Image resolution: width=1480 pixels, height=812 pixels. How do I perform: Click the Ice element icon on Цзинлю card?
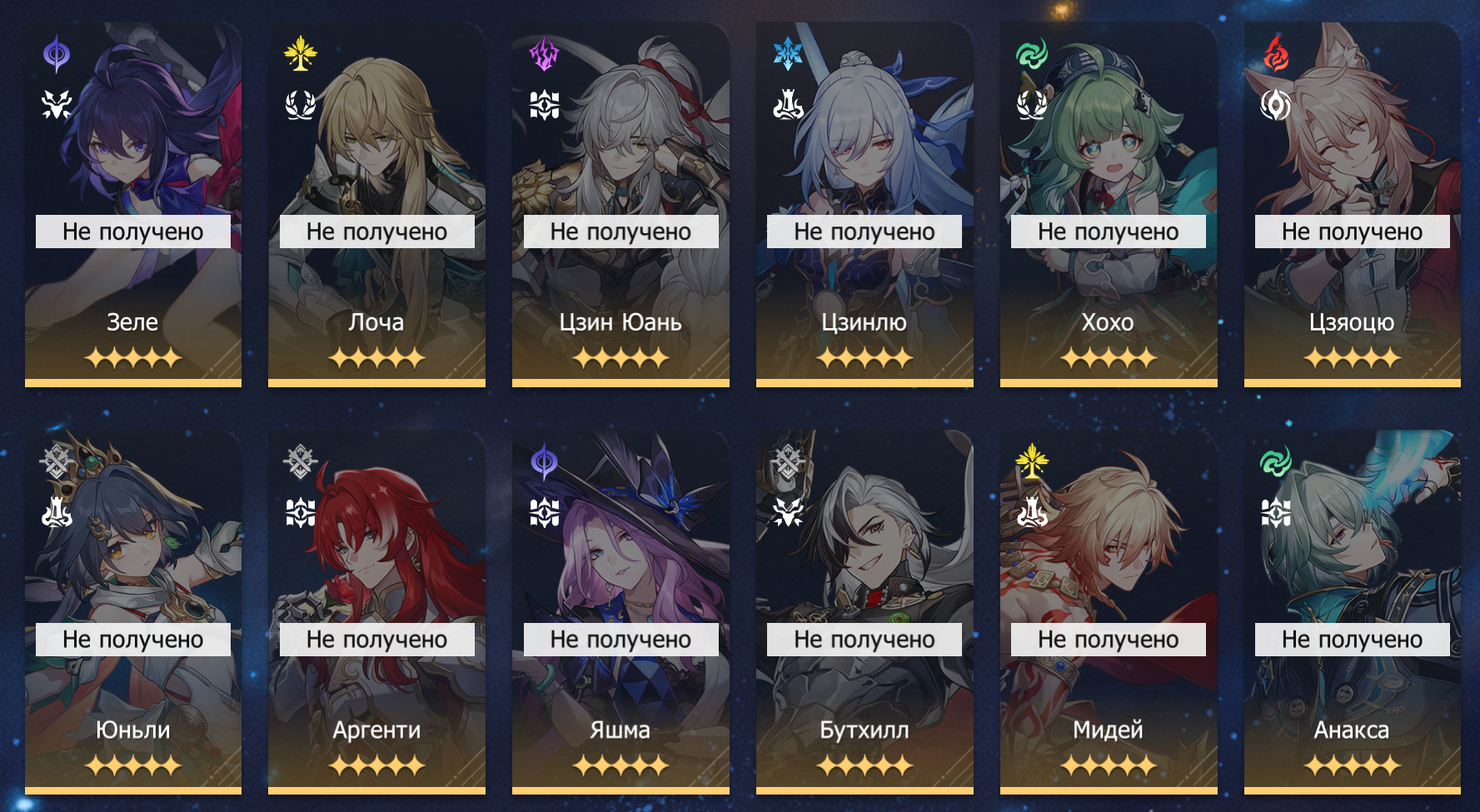point(788,54)
